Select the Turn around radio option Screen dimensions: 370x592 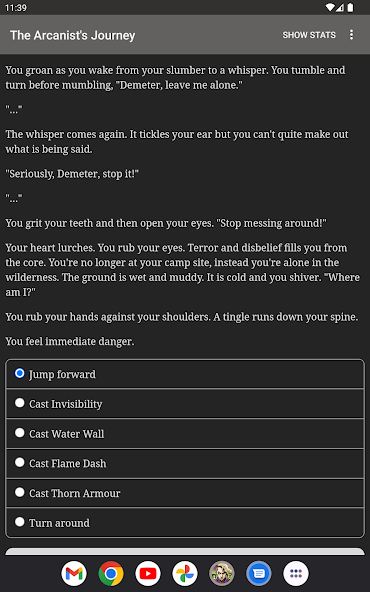pyautogui.click(x=185, y=523)
